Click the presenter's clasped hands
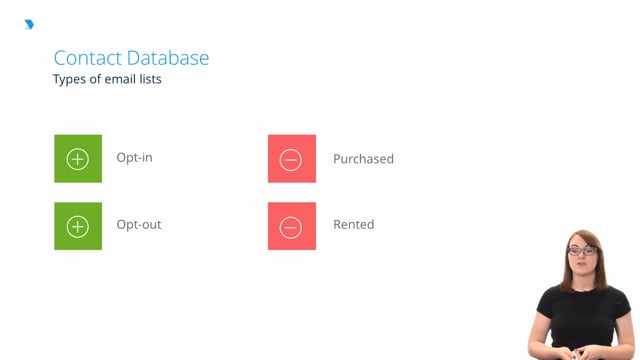640x360 pixels. [x=580, y=353]
